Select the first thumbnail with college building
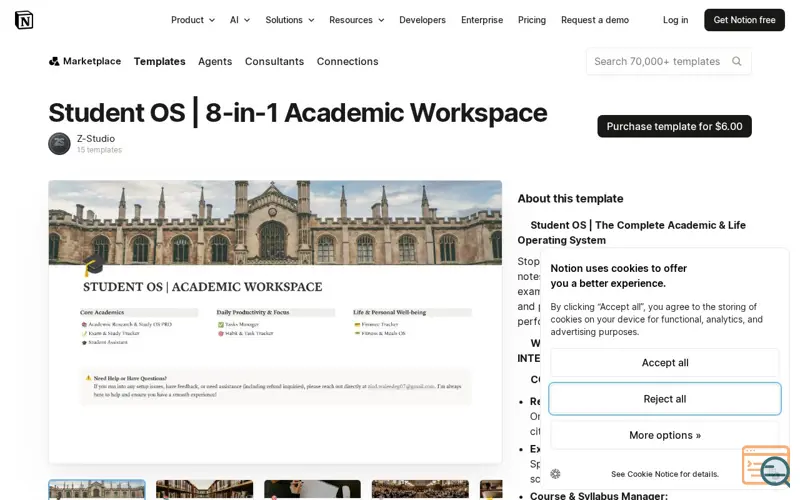 click(97, 490)
